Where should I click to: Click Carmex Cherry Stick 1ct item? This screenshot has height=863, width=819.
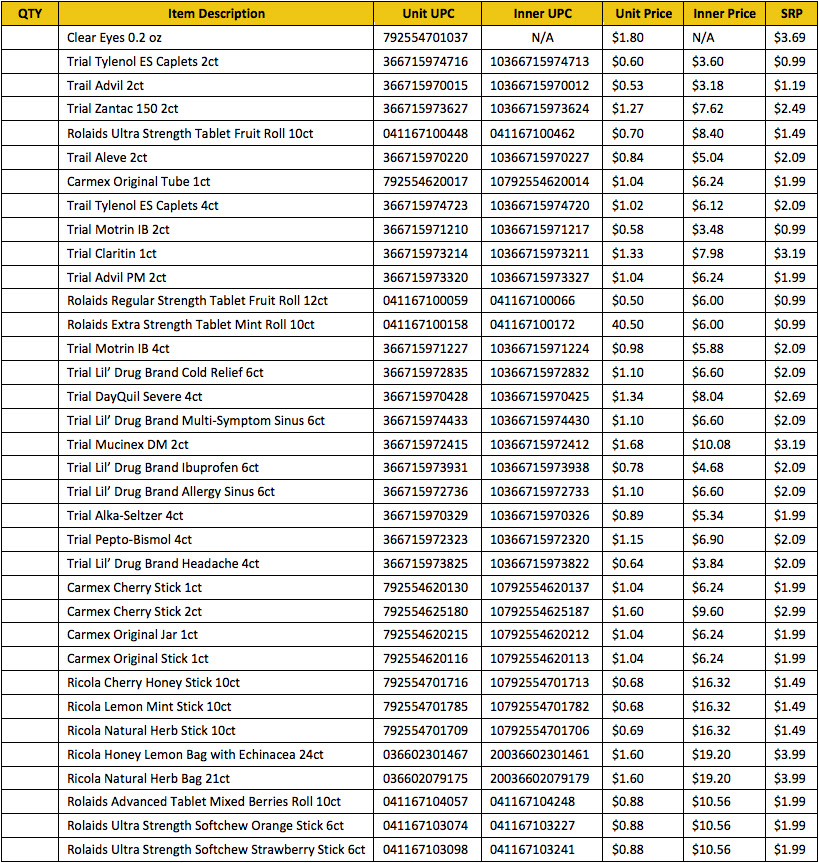coord(134,588)
